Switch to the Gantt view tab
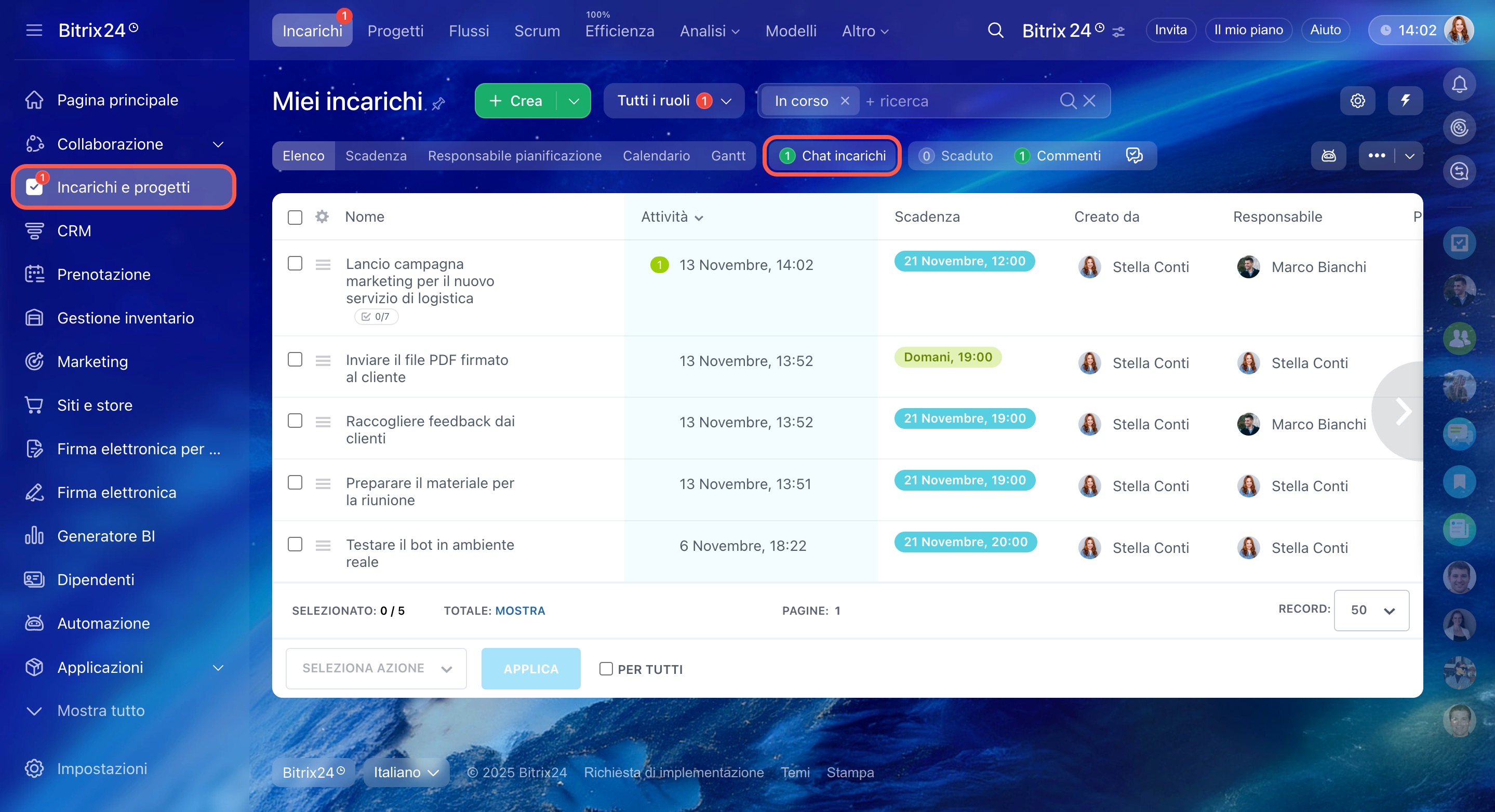The width and height of the screenshot is (1495, 812). [x=728, y=155]
